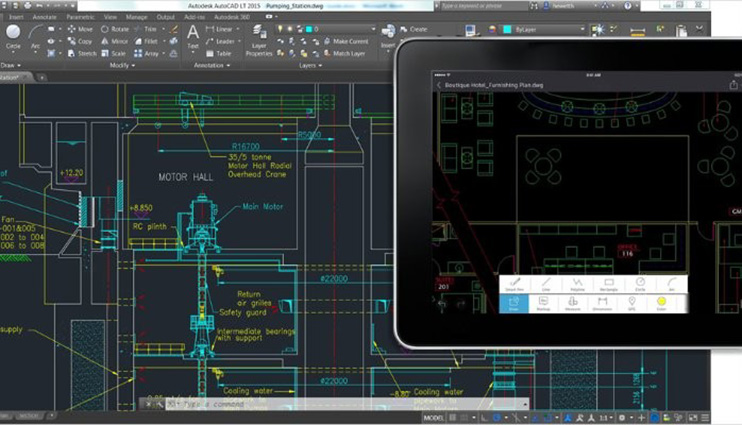Open the layer name dropdown showing 0

373,29
